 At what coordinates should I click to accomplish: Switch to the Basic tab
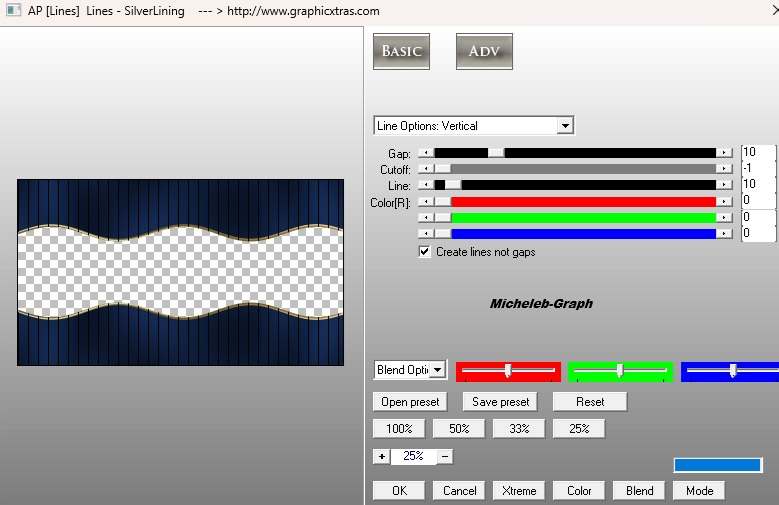pyautogui.click(x=401, y=52)
